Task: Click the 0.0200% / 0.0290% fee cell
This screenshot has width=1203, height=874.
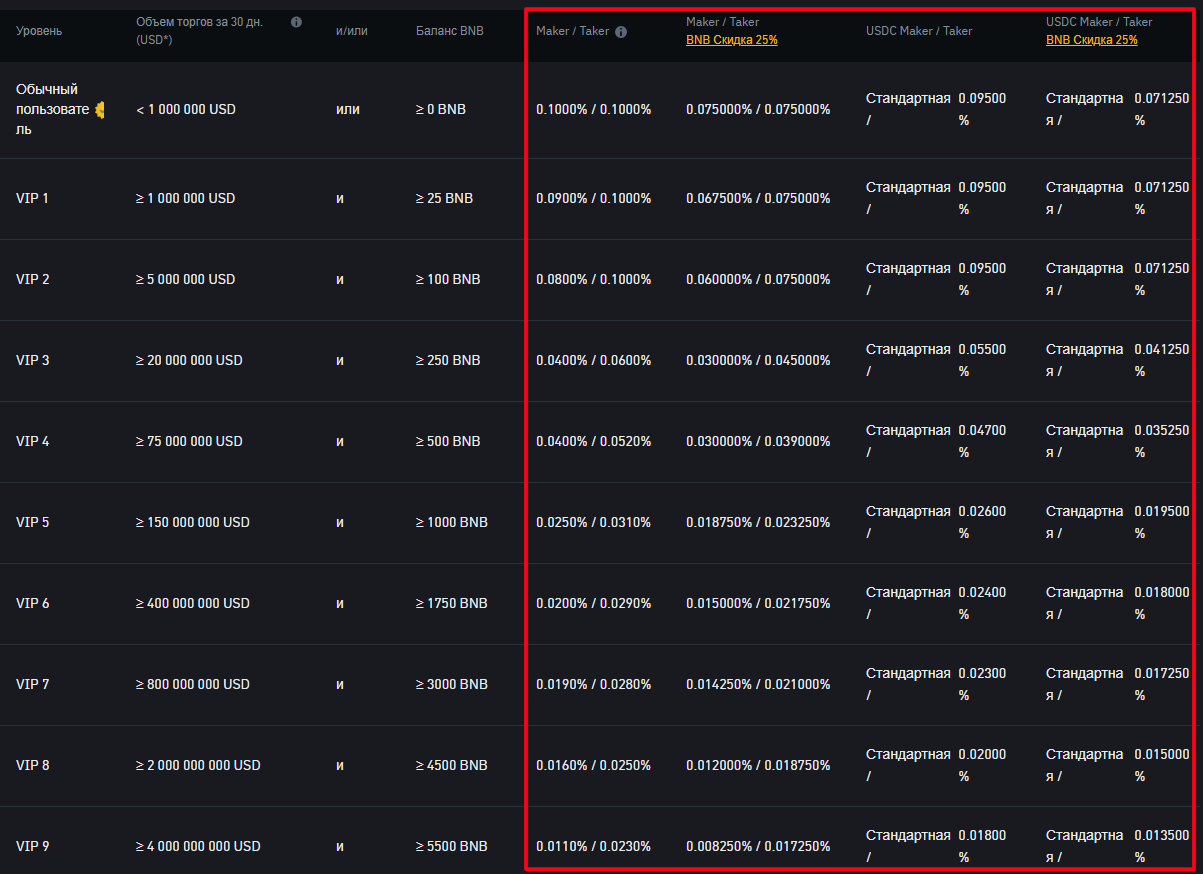Action: [x=594, y=603]
